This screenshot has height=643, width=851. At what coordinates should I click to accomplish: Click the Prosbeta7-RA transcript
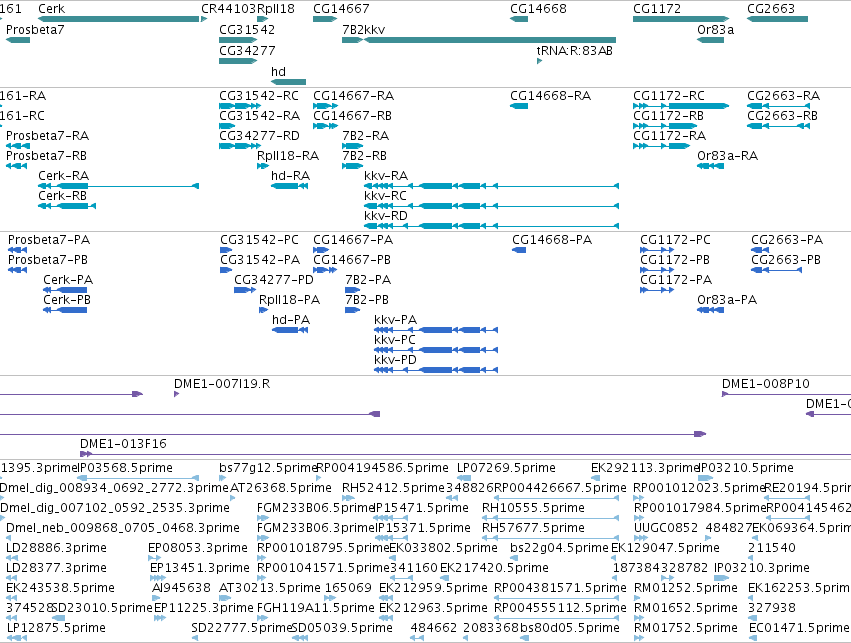click(x=18, y=146)
